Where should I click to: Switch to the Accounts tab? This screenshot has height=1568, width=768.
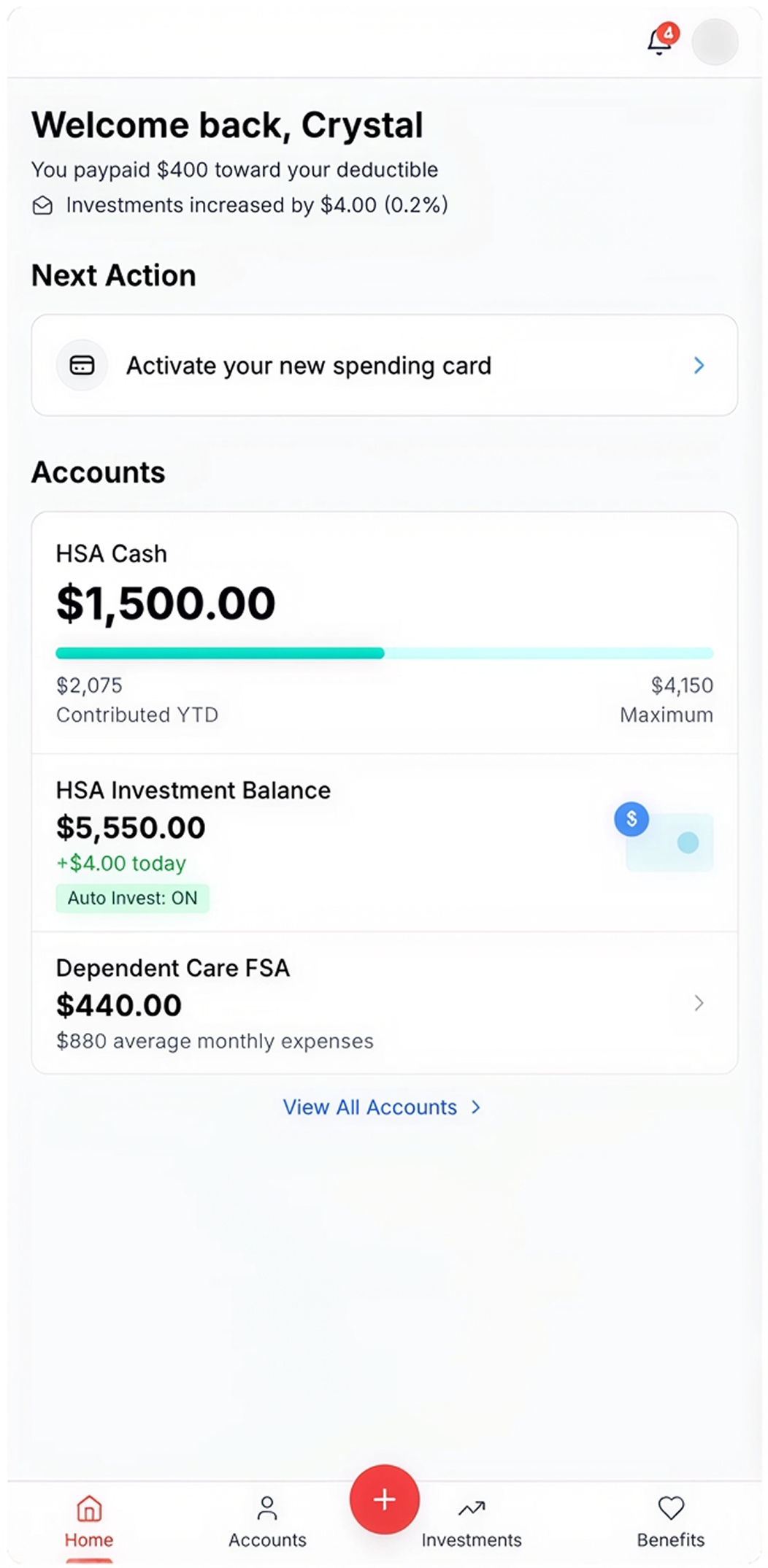point(267,1521)
